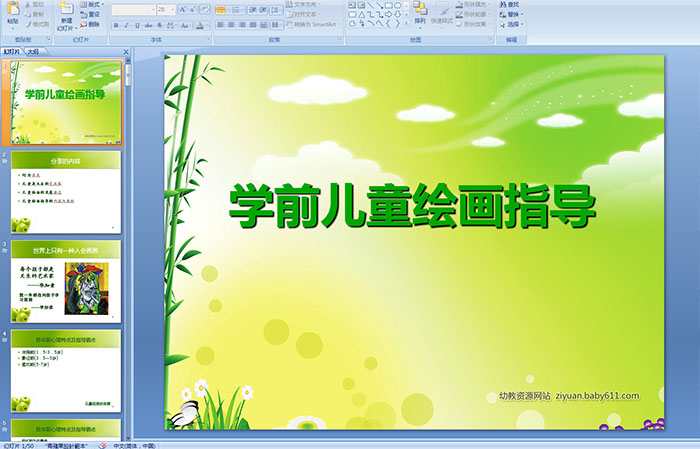Open the font name combo box

coord(133,9)
